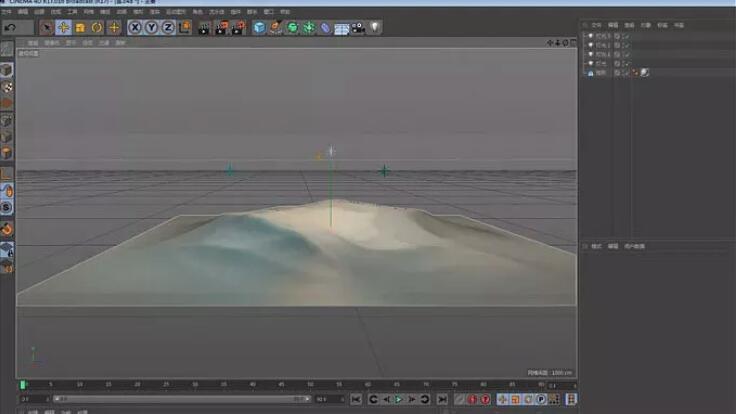Click the Light bulb icon in the toolbar

tap(374, 27)
